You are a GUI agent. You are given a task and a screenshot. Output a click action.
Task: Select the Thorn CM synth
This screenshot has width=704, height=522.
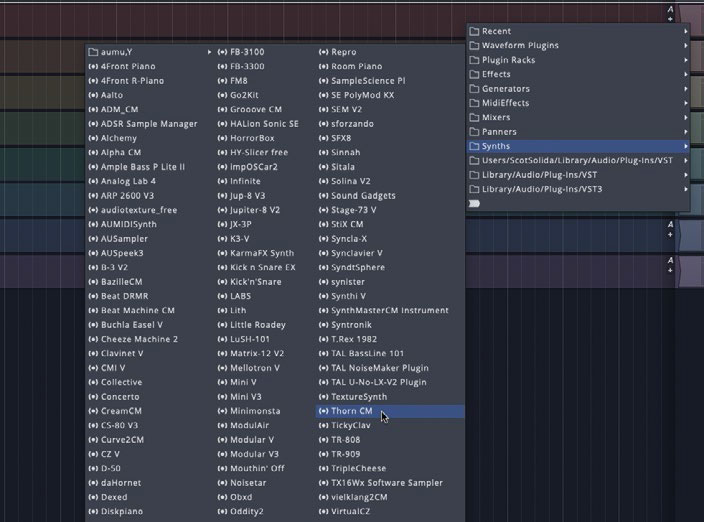click(x=390, y=411)
